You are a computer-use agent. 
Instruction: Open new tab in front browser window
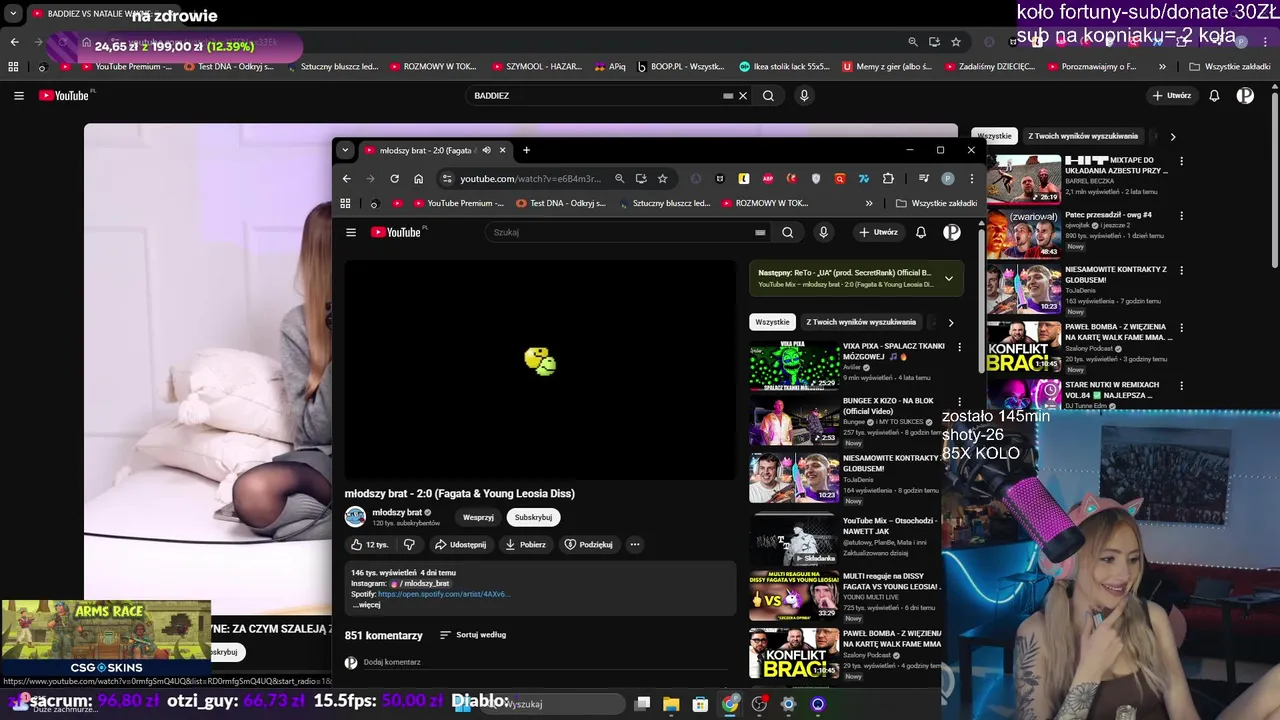pos(526,150)
